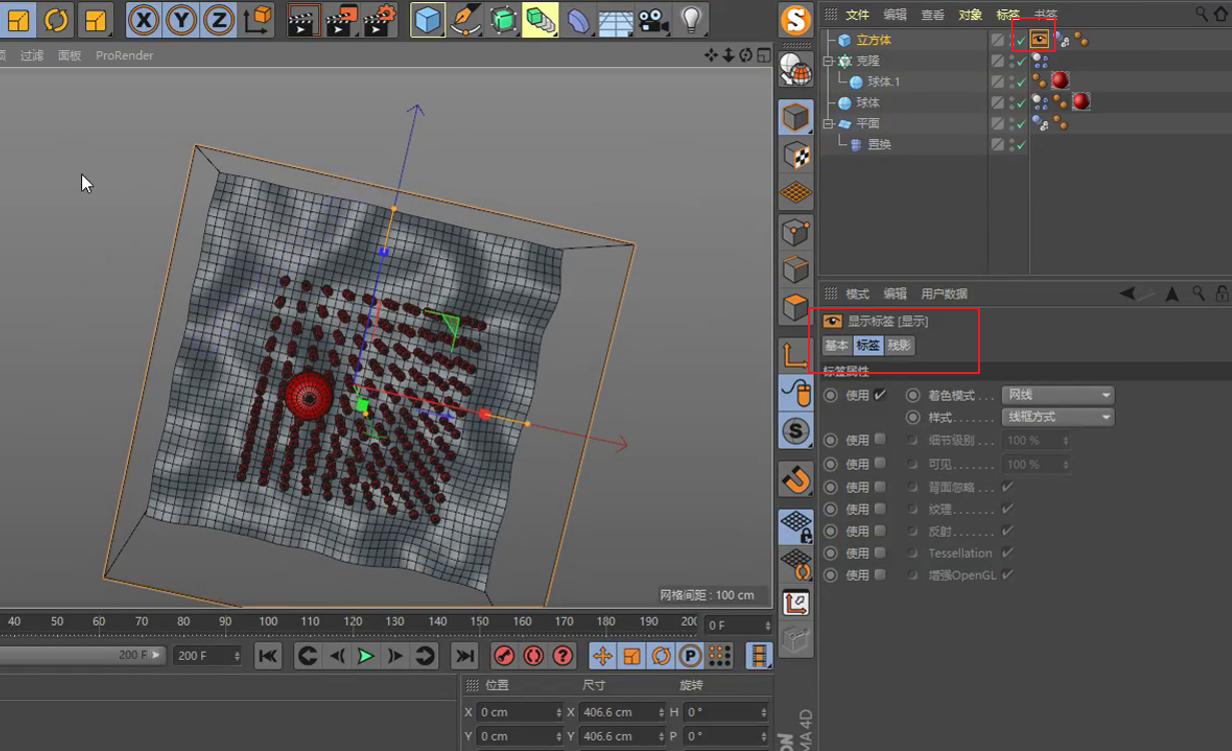Click the Record Active Objects keyframe button
Viewport: 1232px width, 751px height.
click(x=504, y=656)
